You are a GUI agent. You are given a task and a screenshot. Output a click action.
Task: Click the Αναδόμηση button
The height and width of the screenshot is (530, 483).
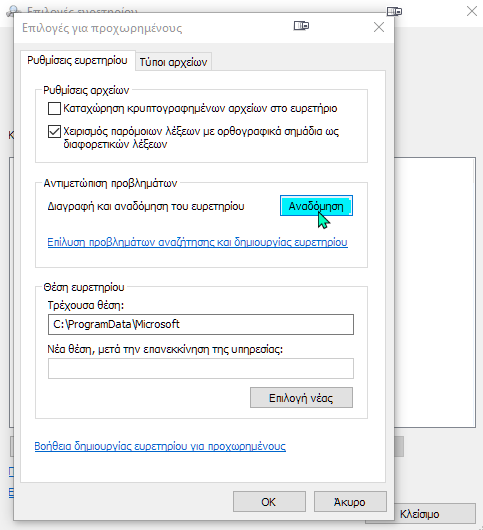coord(316,206)
